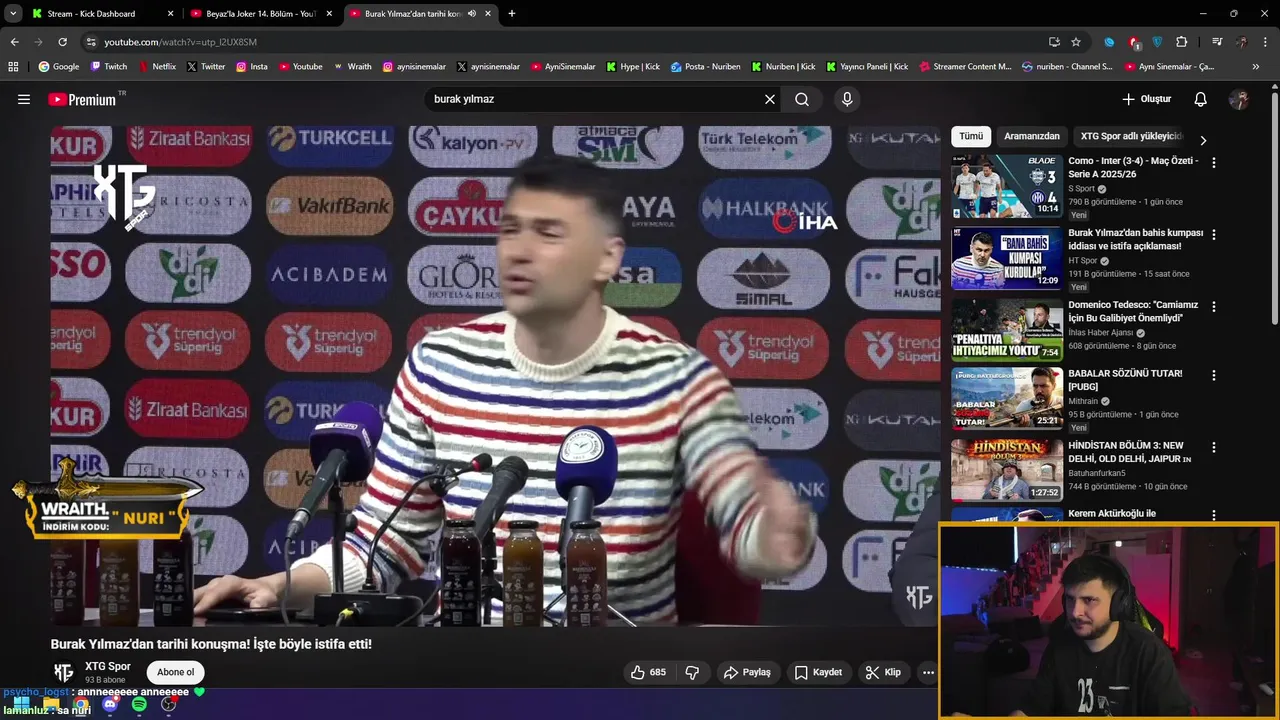
Task: Open the Yayıncı Paneli | Kick bookmark
Action: (x=867, y=67)
